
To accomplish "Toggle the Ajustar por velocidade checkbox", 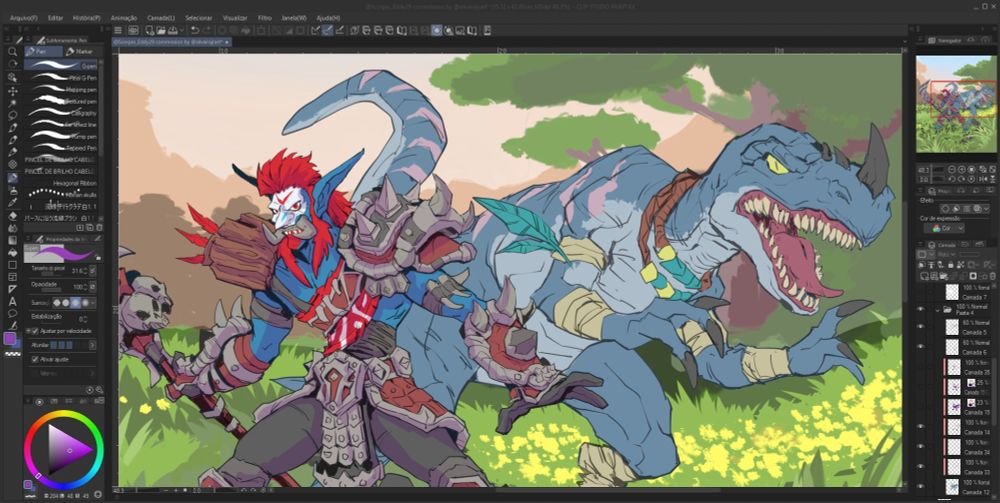I will click(34, 332).
